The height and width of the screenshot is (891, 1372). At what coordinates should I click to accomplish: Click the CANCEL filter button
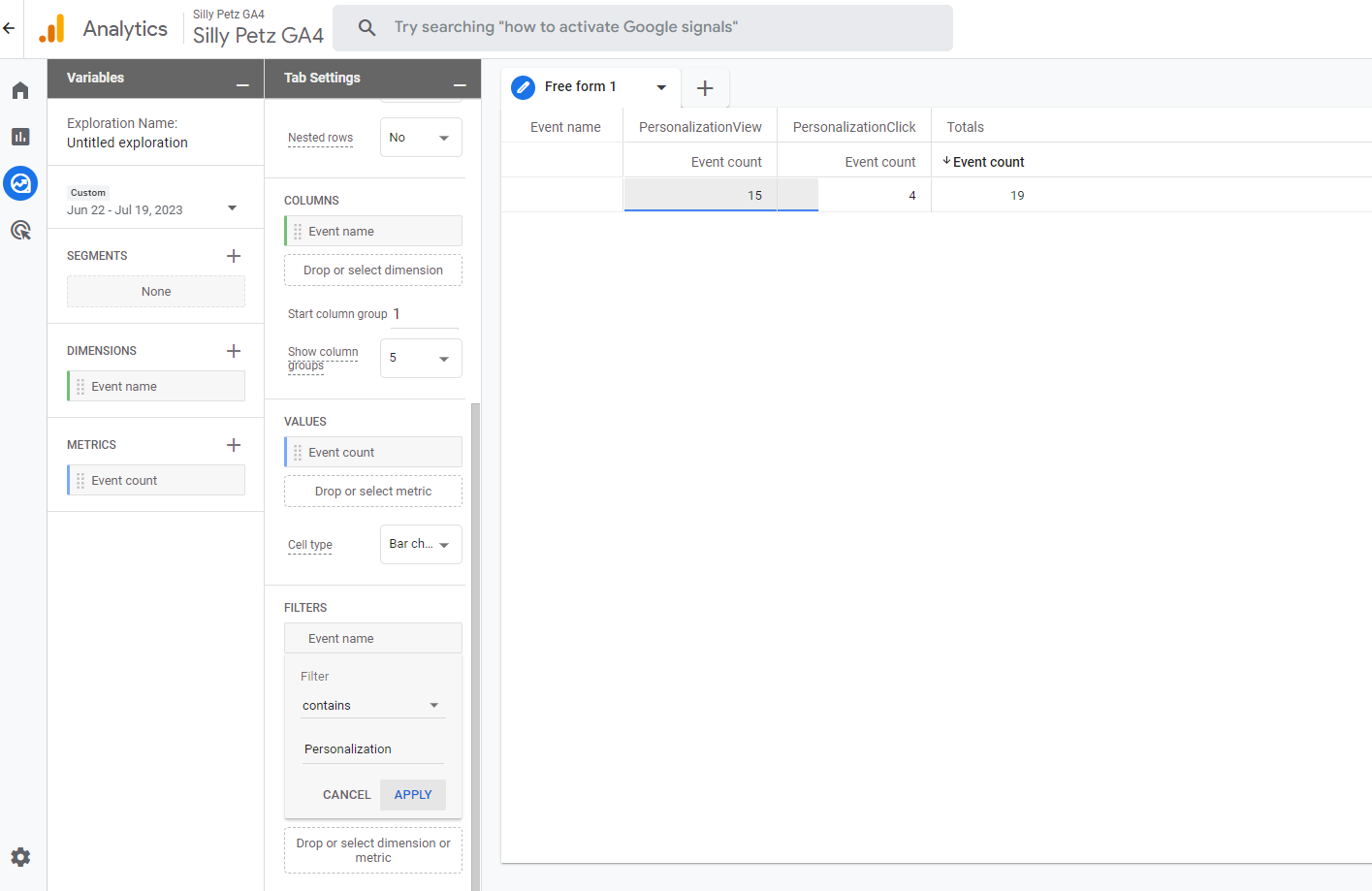[x=346, y=795]
